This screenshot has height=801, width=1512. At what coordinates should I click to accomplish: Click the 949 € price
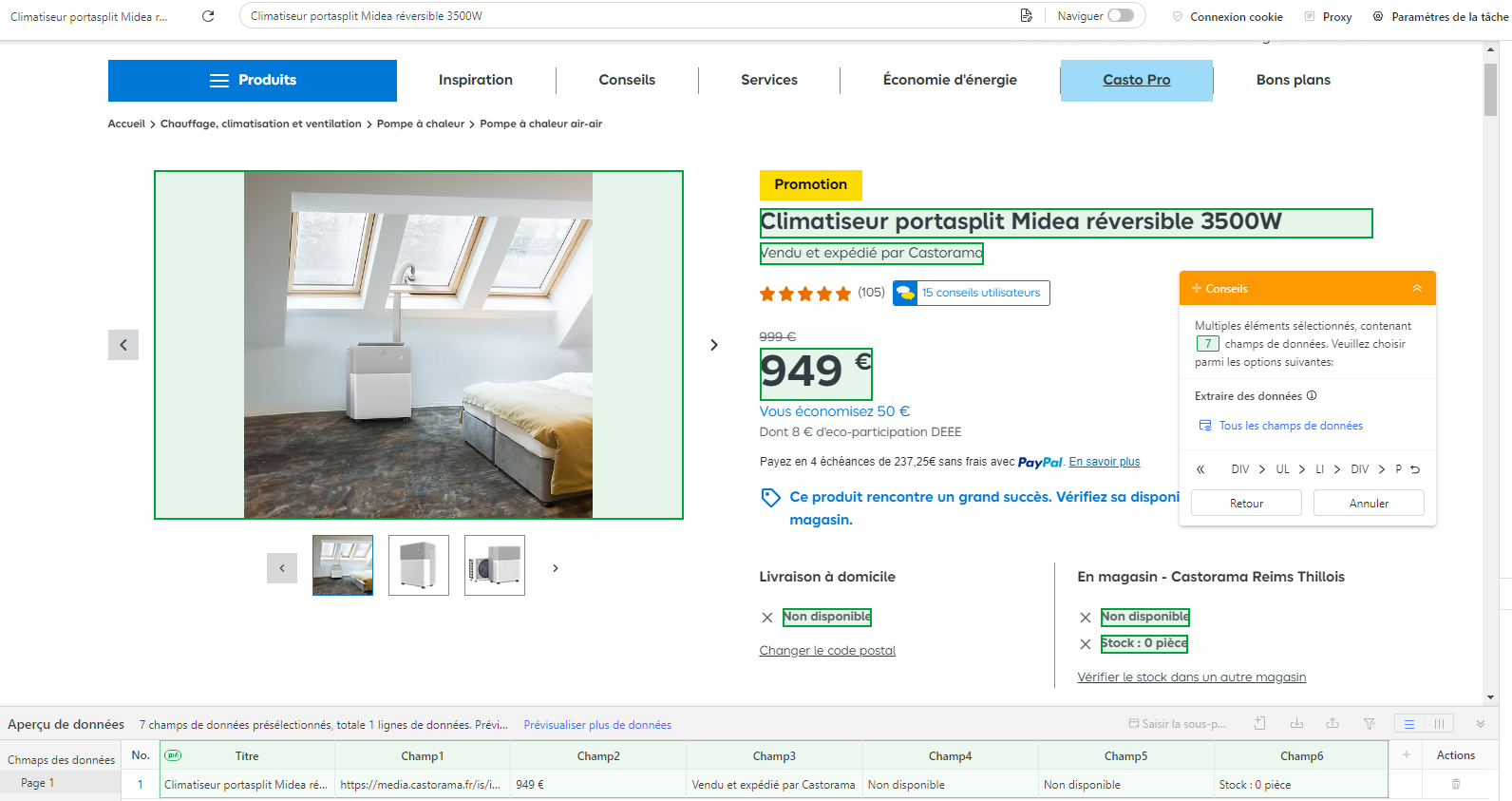(x=816, y=373)
